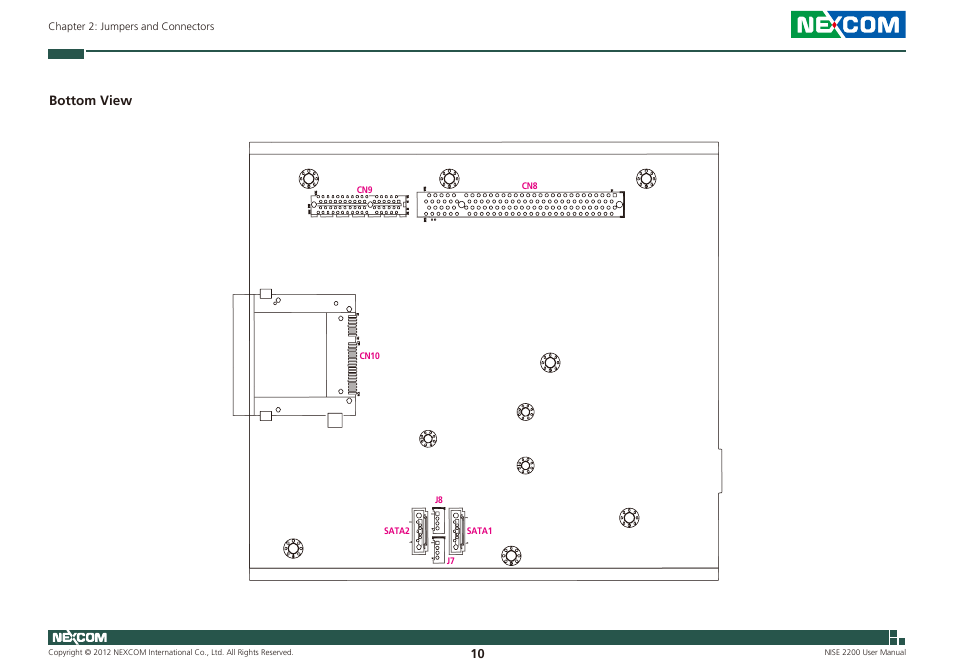Select the Bottom View heading

click(90, 100)
